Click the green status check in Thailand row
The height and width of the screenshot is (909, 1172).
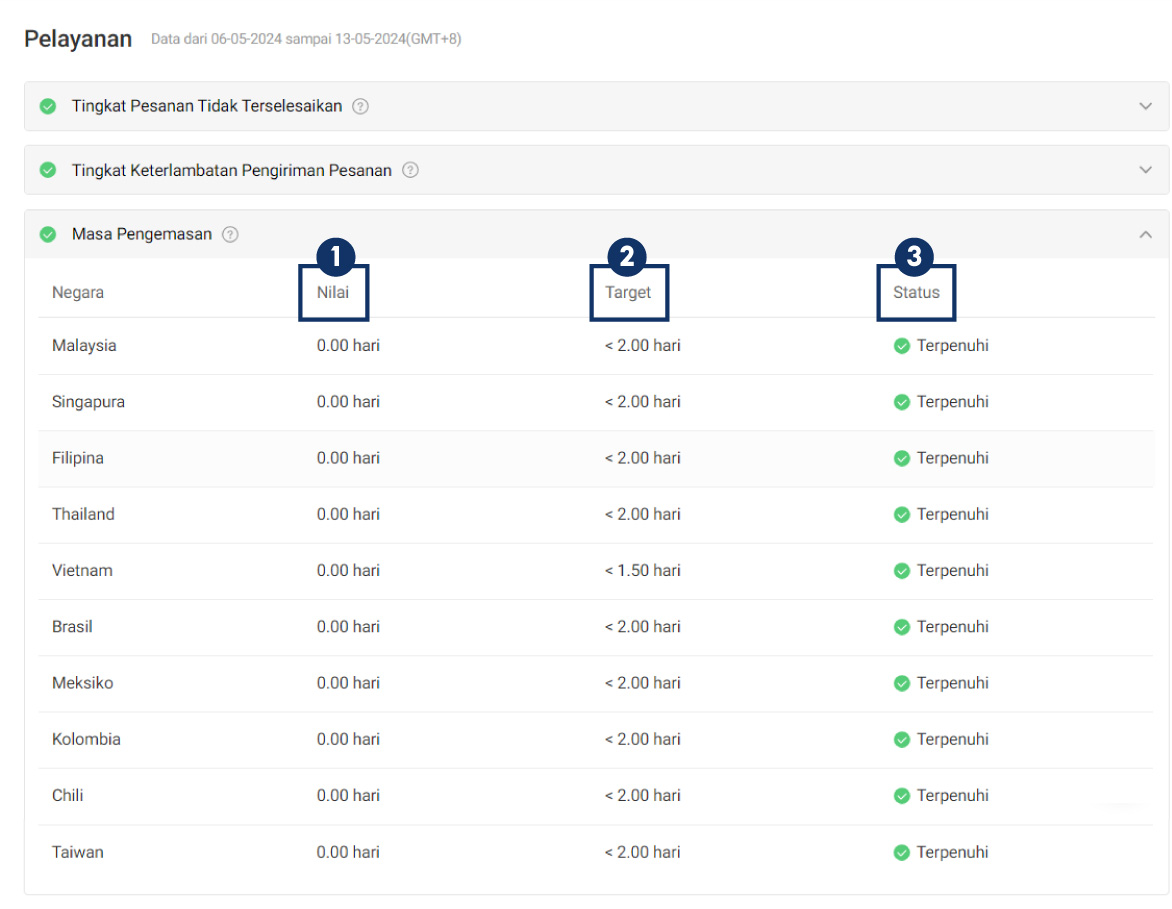tap(902, 514)
